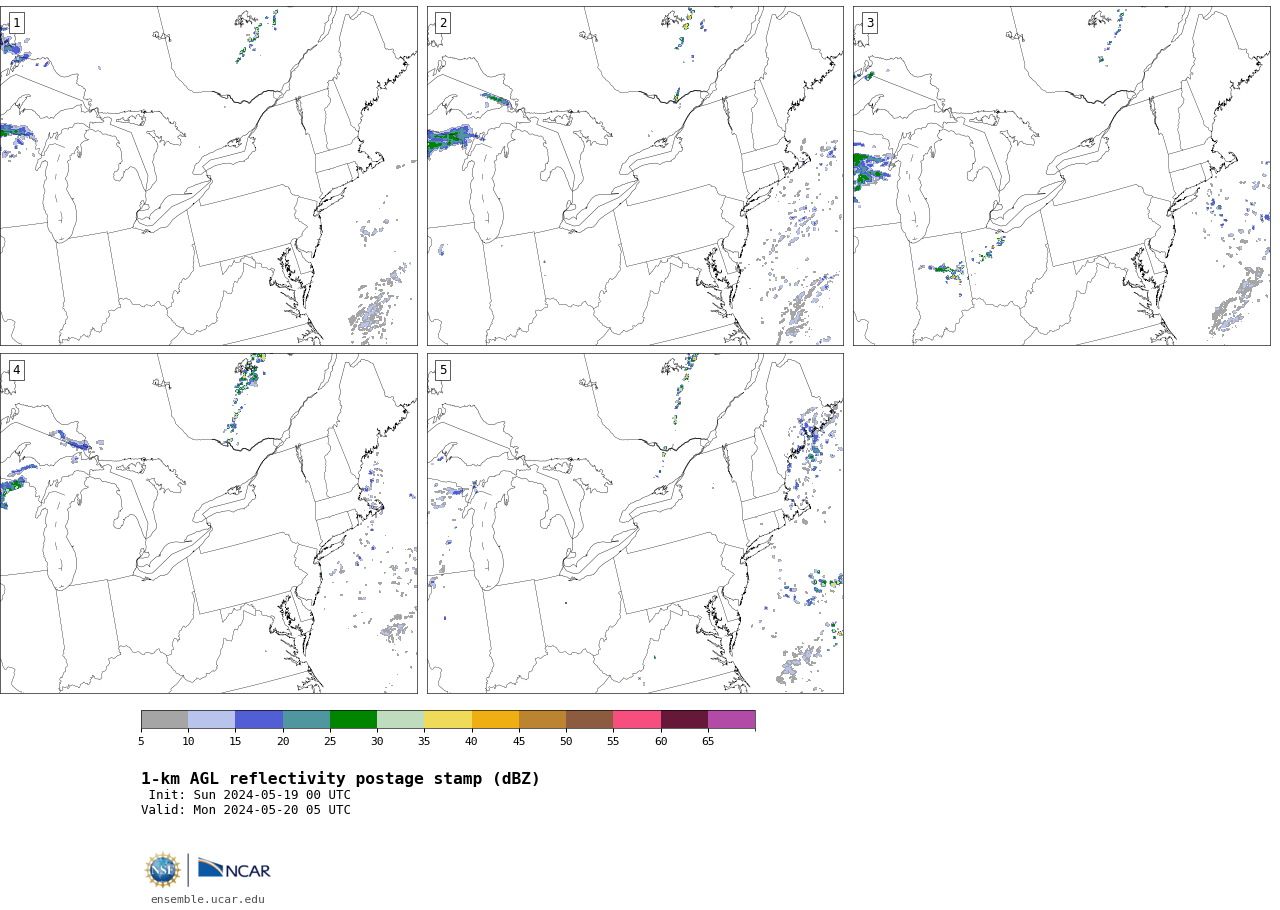
Task: Click the ensemble.ucar.edu text
Action: click(208, 899)
